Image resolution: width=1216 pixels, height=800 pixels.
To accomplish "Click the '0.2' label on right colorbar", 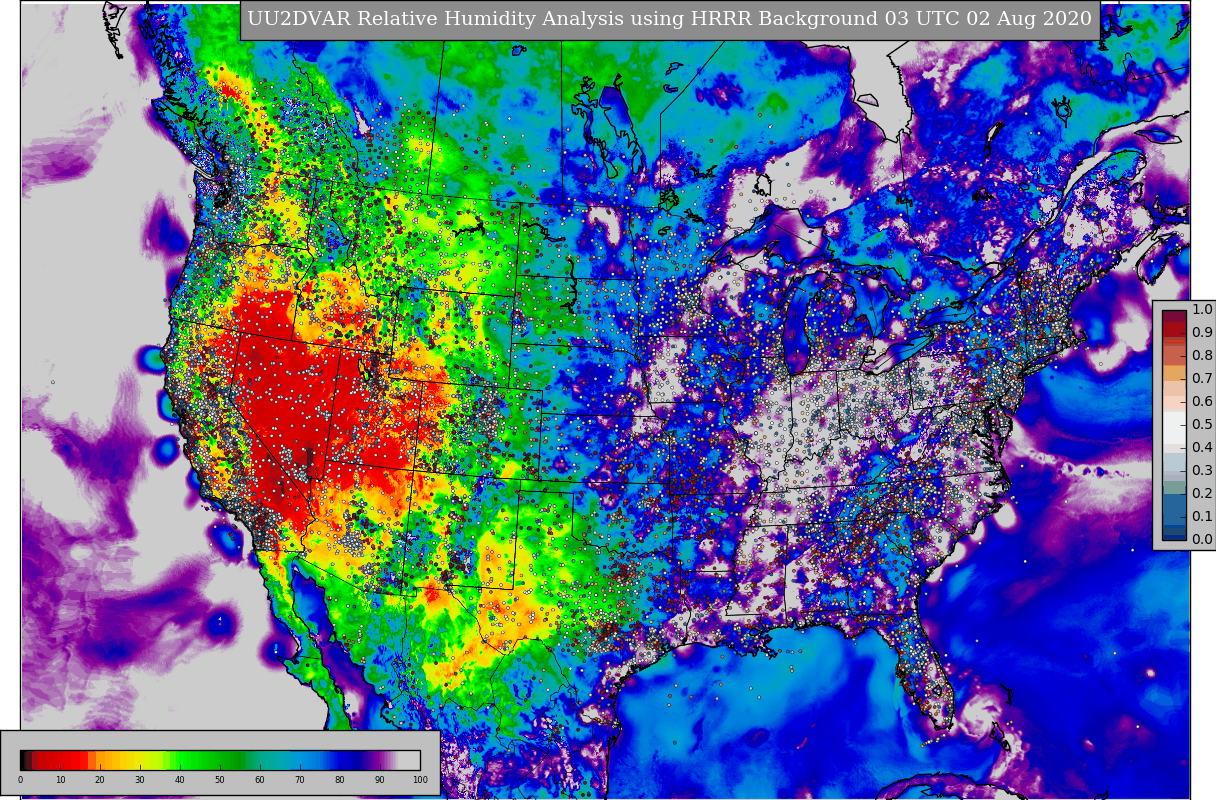I will pyautogui.click(x=1202, y=494).
